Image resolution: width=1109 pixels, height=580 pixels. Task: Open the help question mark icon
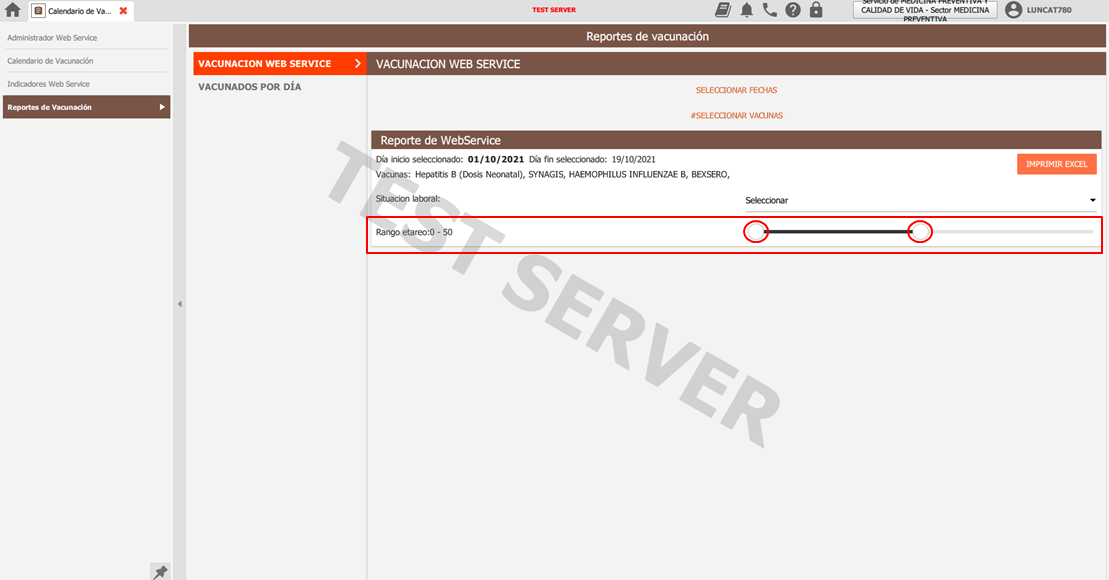point(792,10)
